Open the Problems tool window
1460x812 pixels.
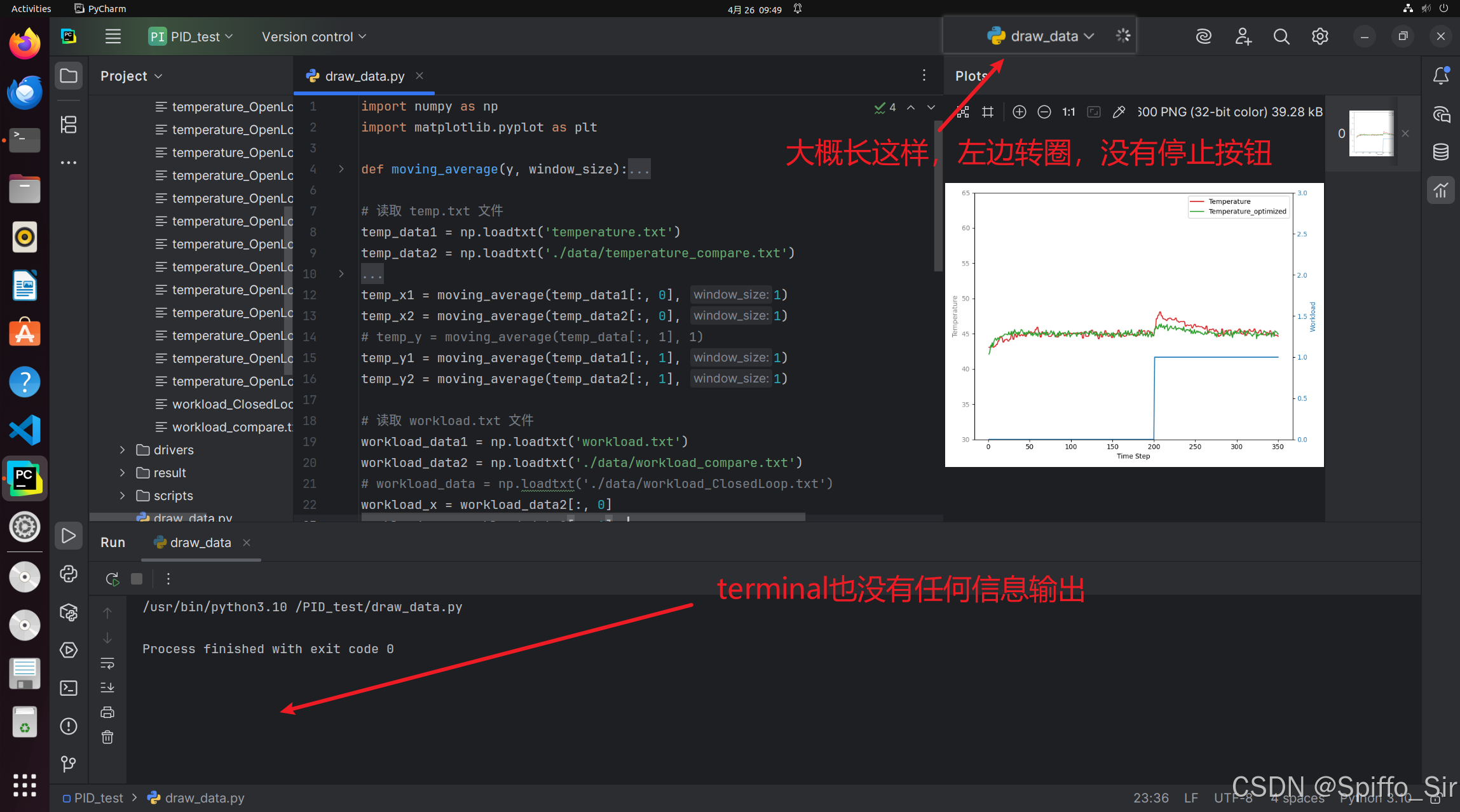click(69, 726)
